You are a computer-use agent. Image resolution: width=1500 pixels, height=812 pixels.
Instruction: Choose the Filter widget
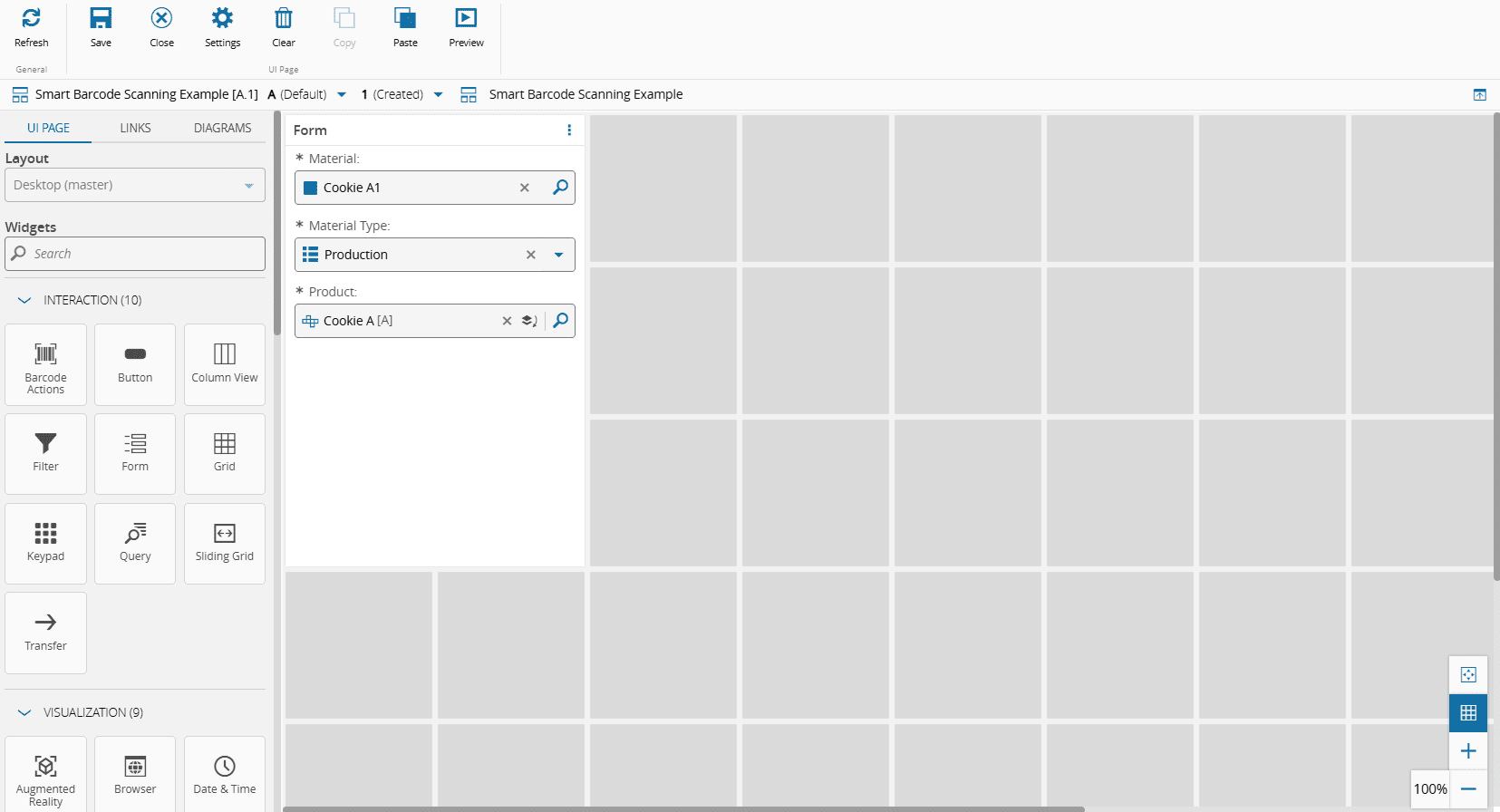(45, 454)
